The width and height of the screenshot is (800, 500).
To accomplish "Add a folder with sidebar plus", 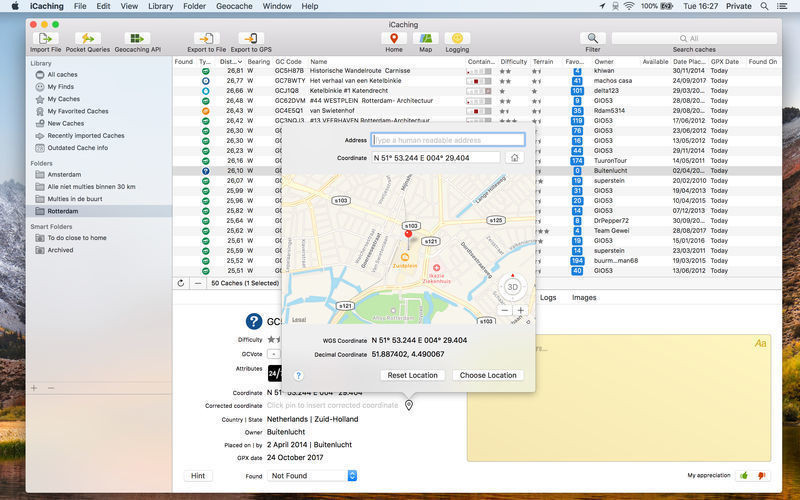I will coord(34,388).
